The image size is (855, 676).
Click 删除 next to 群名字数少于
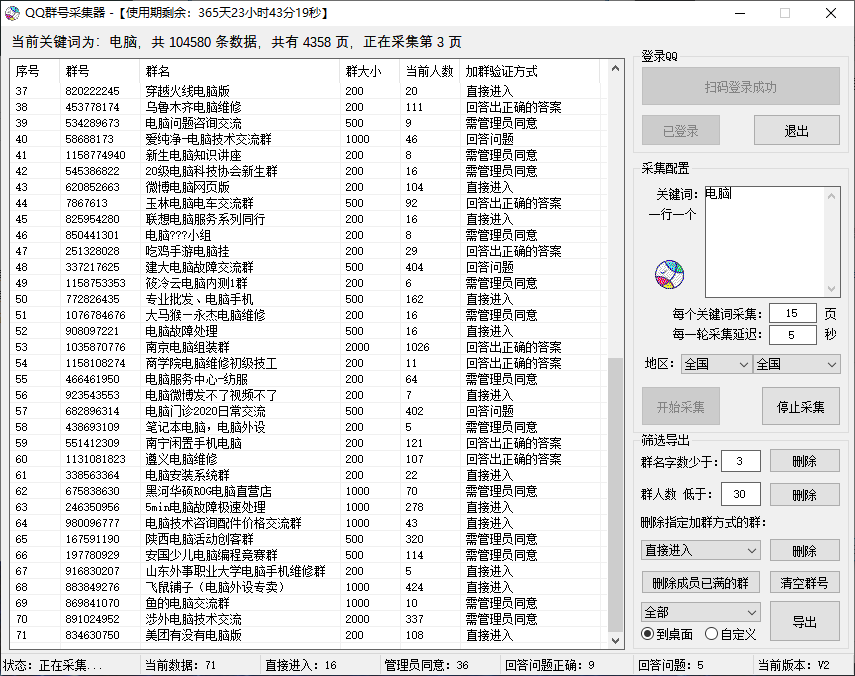(804, 461)
